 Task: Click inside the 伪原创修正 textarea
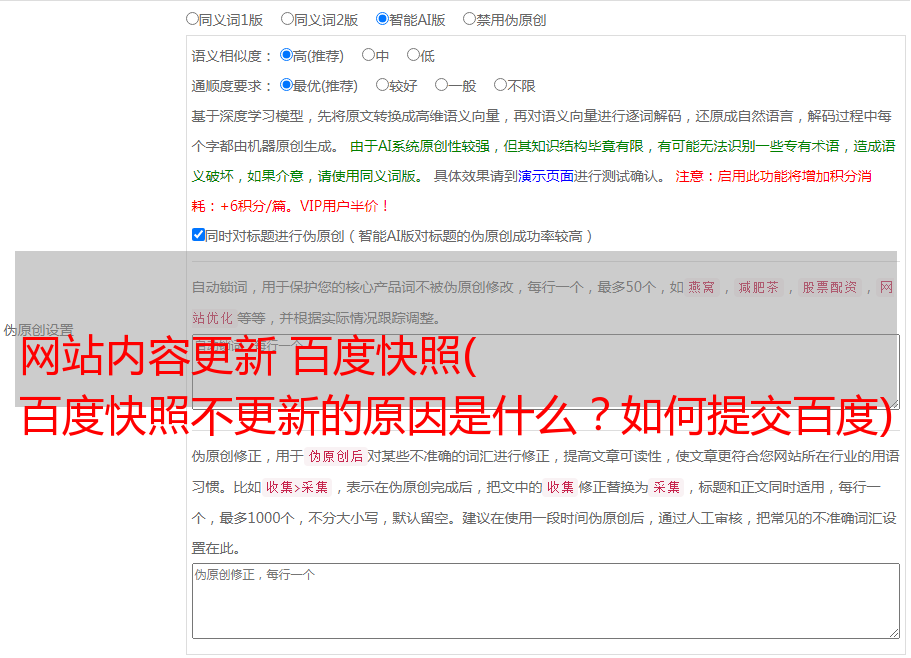click(x=546, y=601)
